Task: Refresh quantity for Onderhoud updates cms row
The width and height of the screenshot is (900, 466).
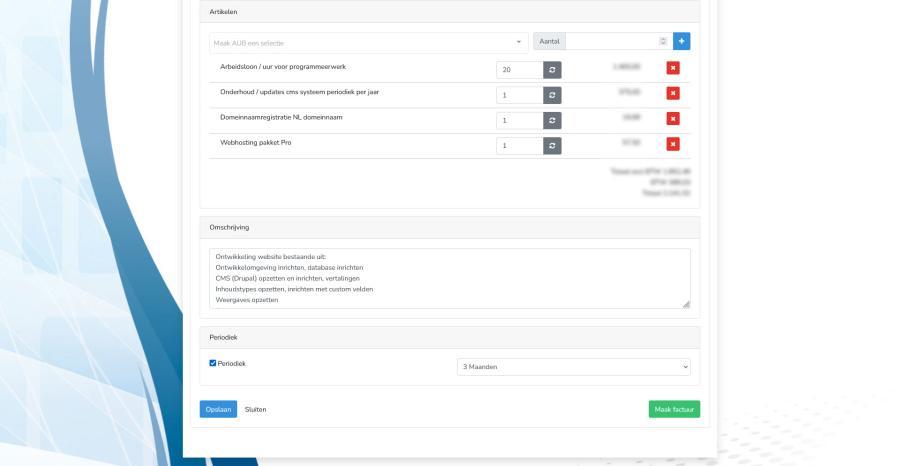Action: pyautogui.click(x=552, y=95)
